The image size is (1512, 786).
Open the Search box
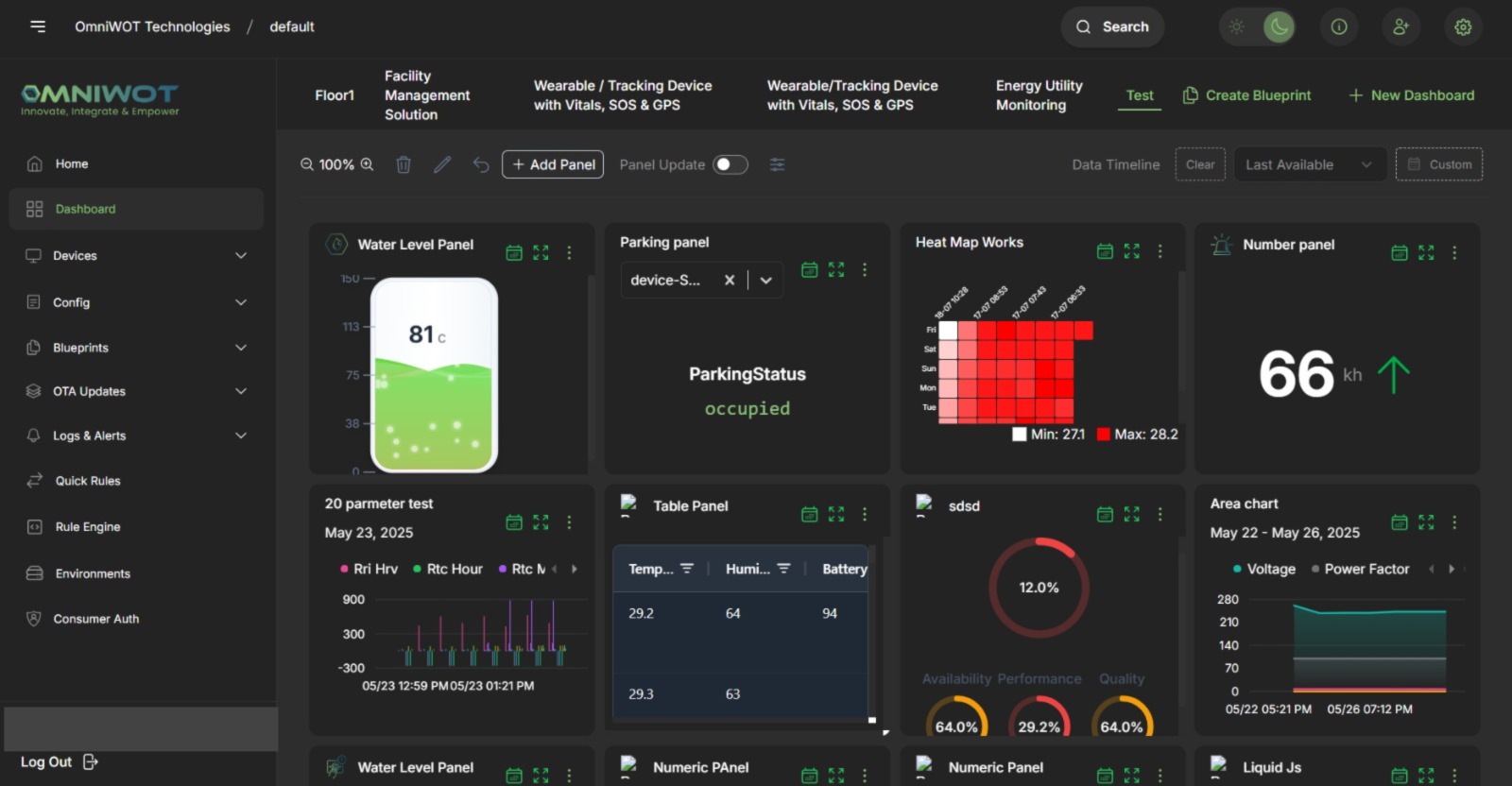(1112, 26)
